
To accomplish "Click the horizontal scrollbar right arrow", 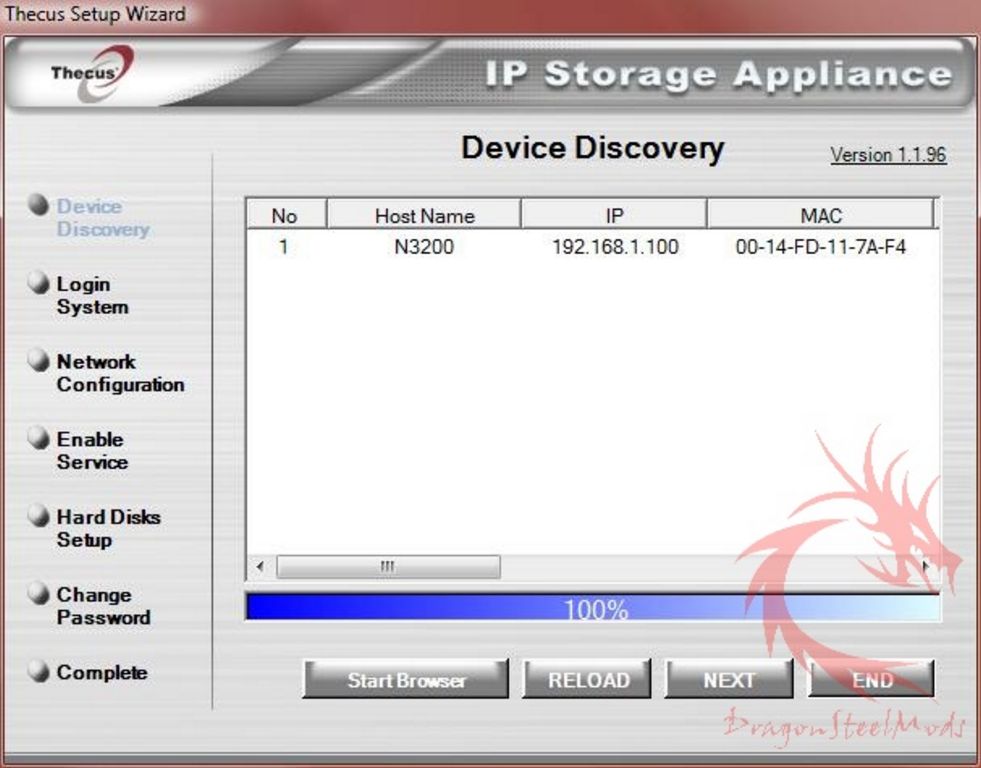I will click(x=927, y=567).
